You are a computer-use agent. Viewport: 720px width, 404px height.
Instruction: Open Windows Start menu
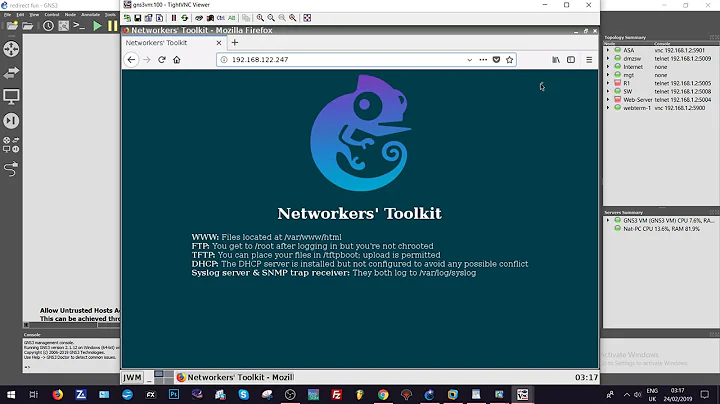tap(11, 394)
